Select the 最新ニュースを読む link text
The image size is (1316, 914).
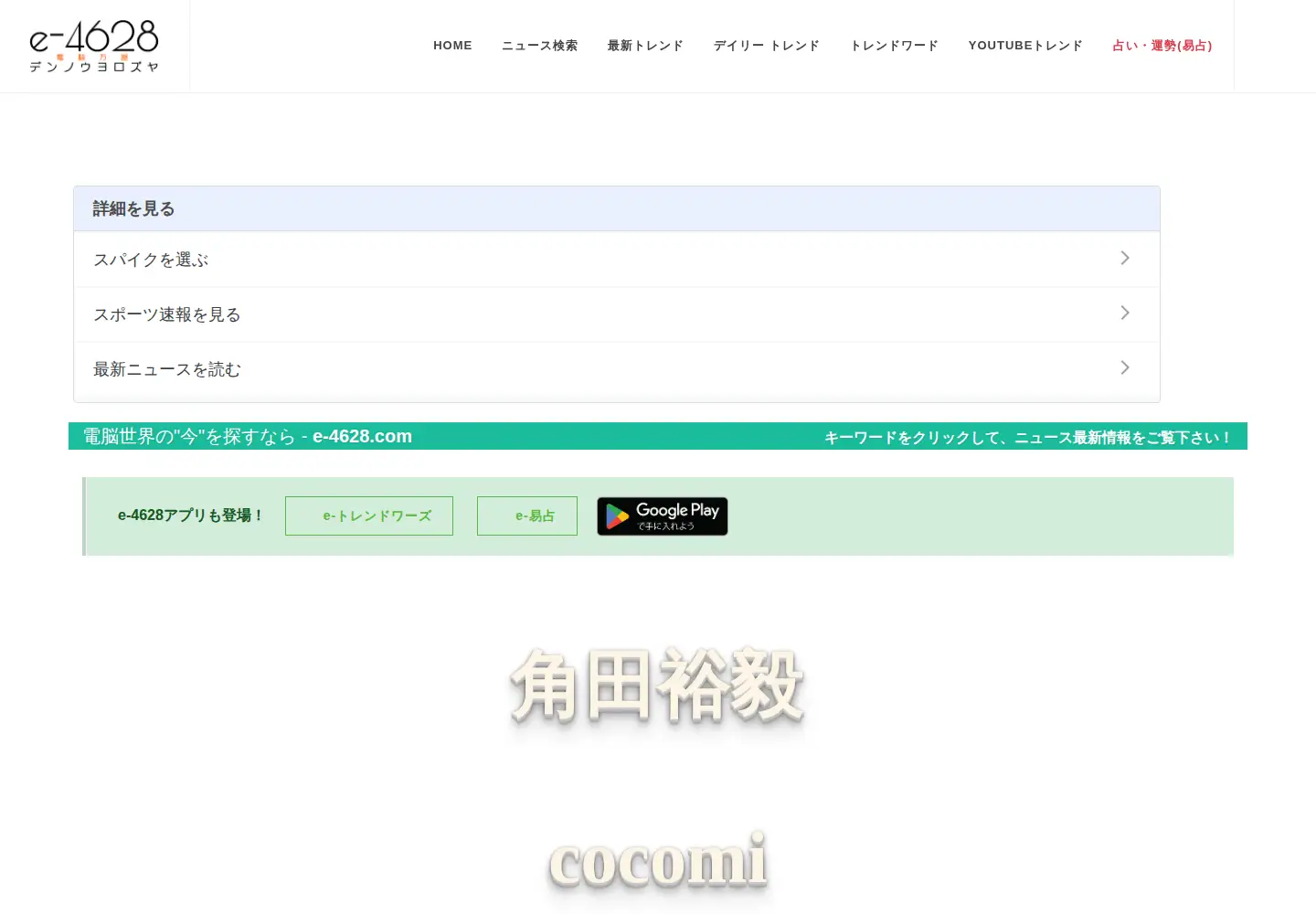[167, 369]
